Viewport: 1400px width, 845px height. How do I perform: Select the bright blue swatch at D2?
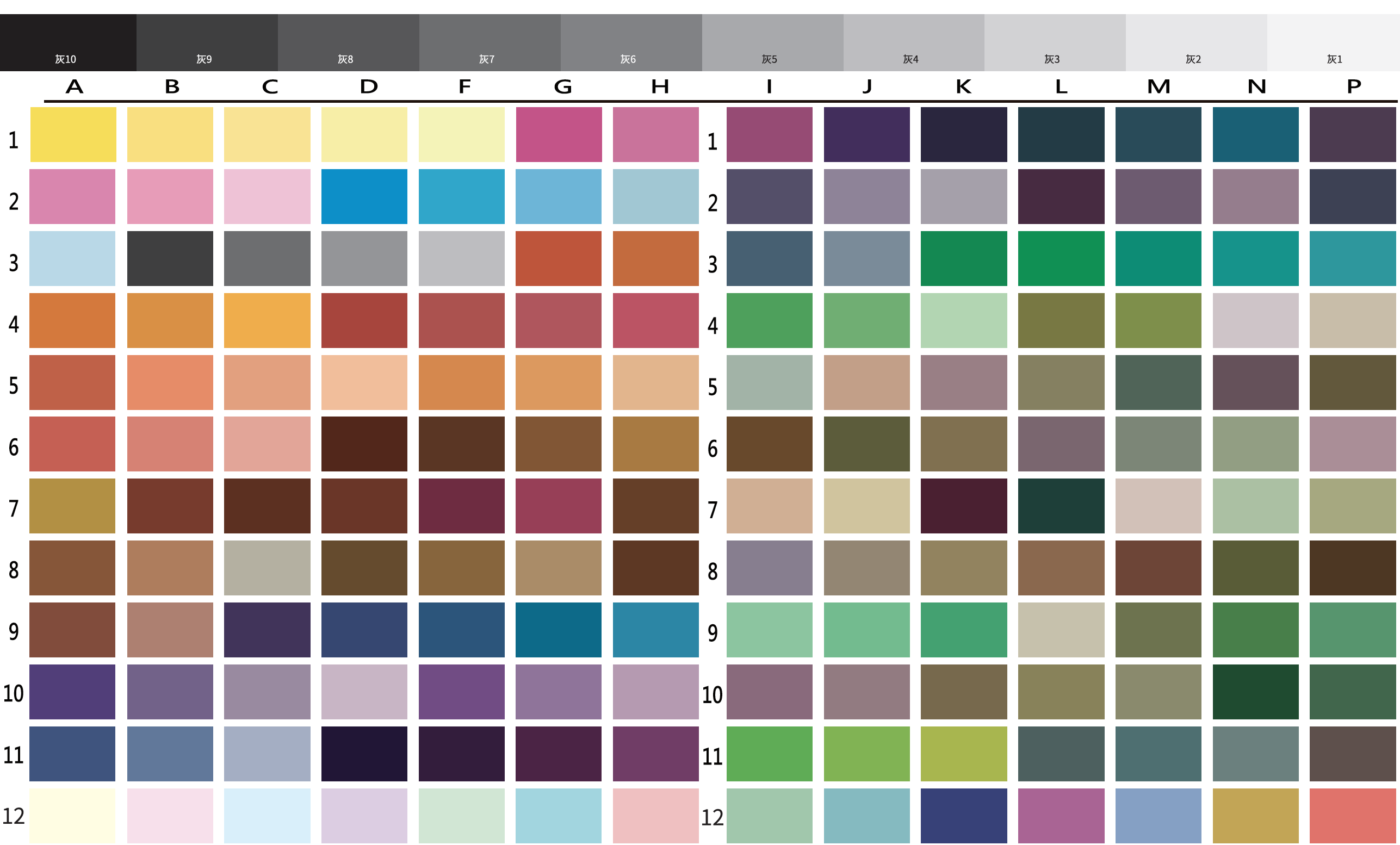click(364, 196)
